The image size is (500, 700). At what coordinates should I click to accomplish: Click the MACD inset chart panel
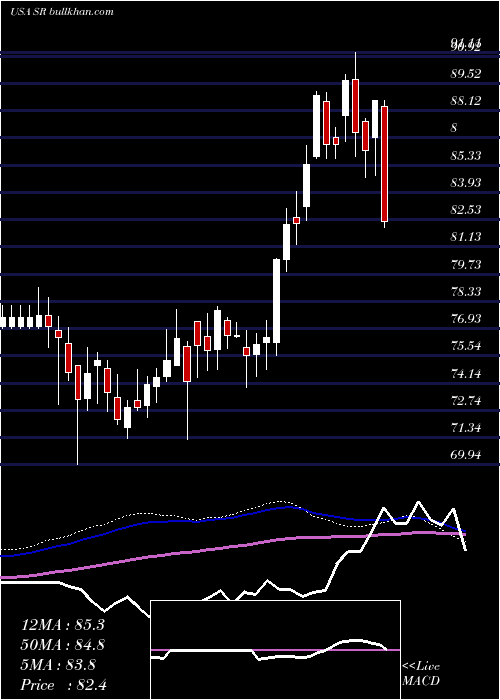tap(275, 650)
